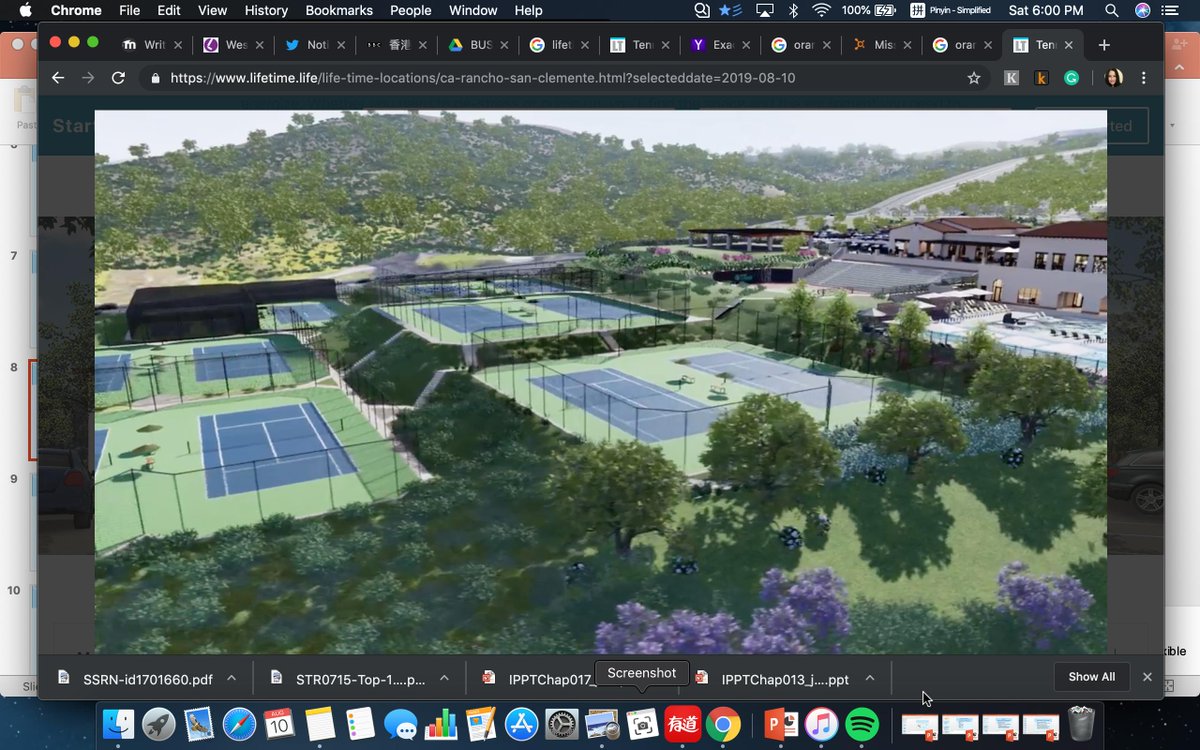Viewport: 1200px width, 750px height.
Task: Launch Launchpad rocket in Dock
Action: click(x=158, y=724)
